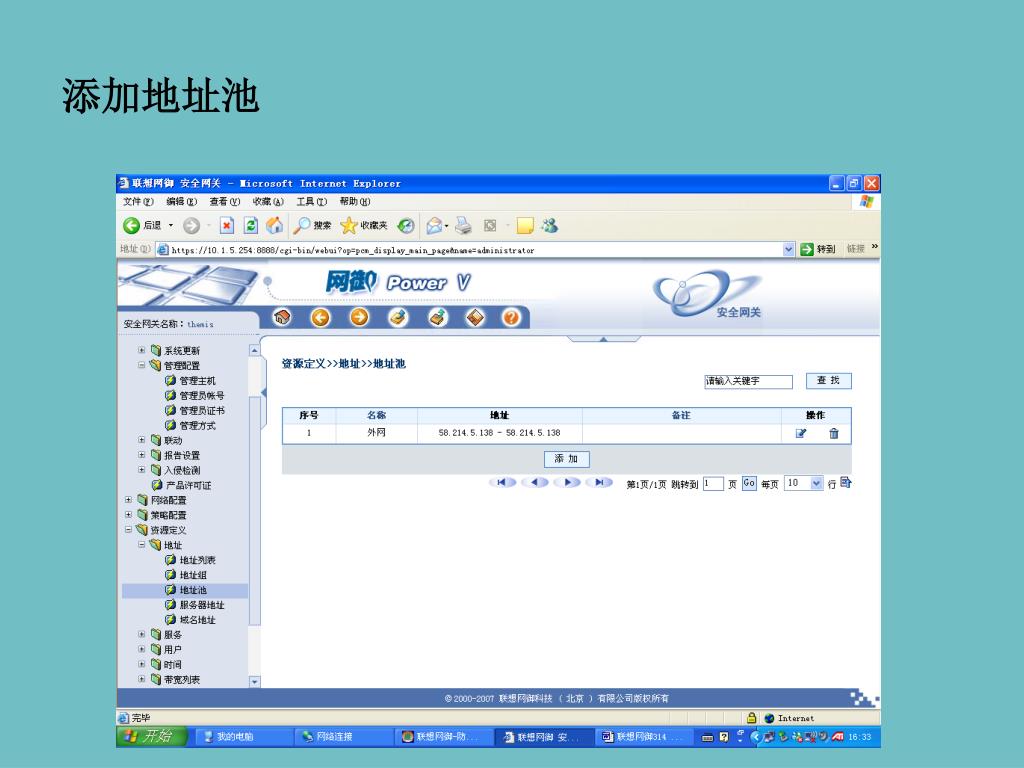The height and width of the screenshot is (768, 1024).
Task: Click the sidebar scroll-up arrow
Action: tap(255, 350)
